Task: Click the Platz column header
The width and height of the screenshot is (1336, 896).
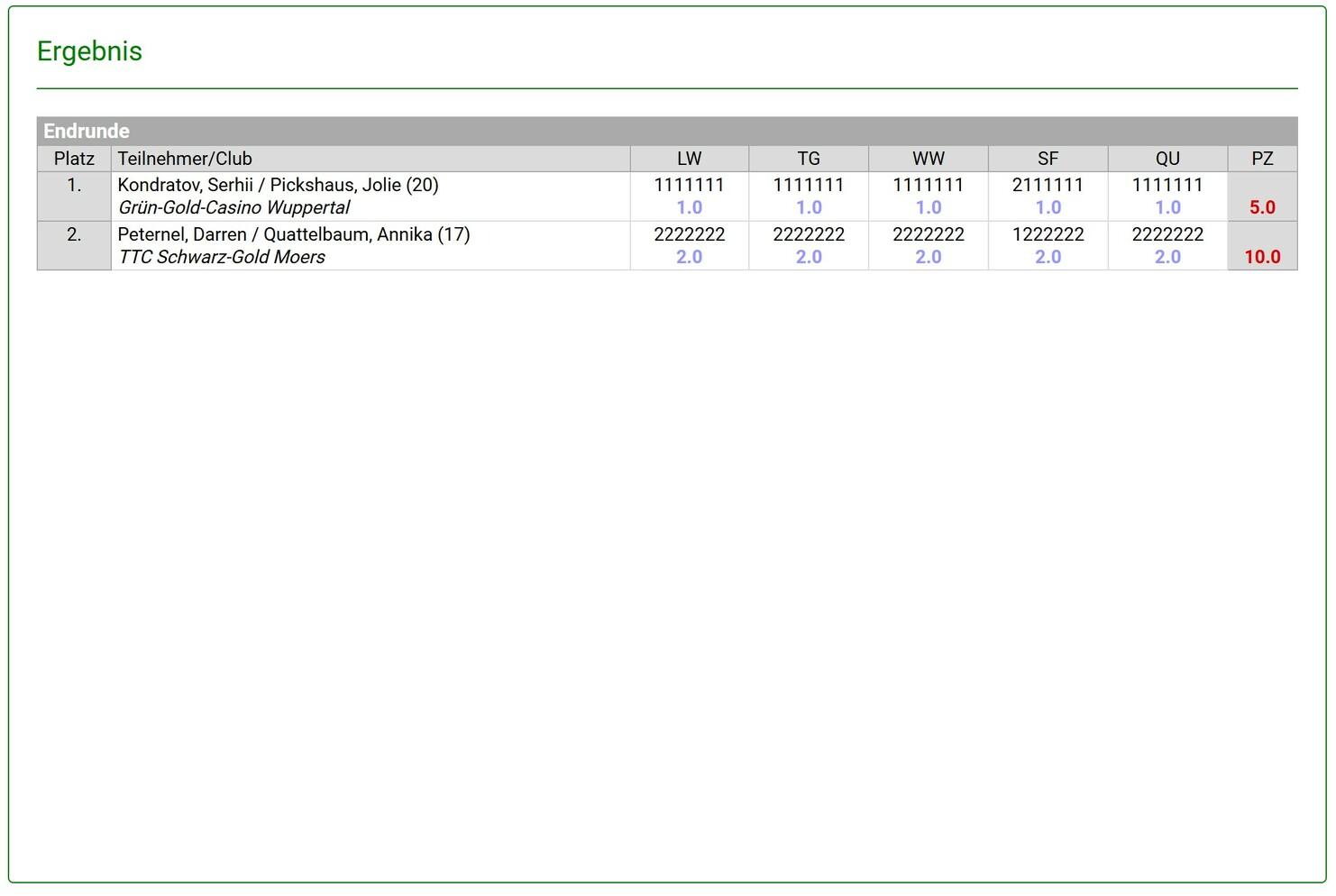Action: point(74,159)
